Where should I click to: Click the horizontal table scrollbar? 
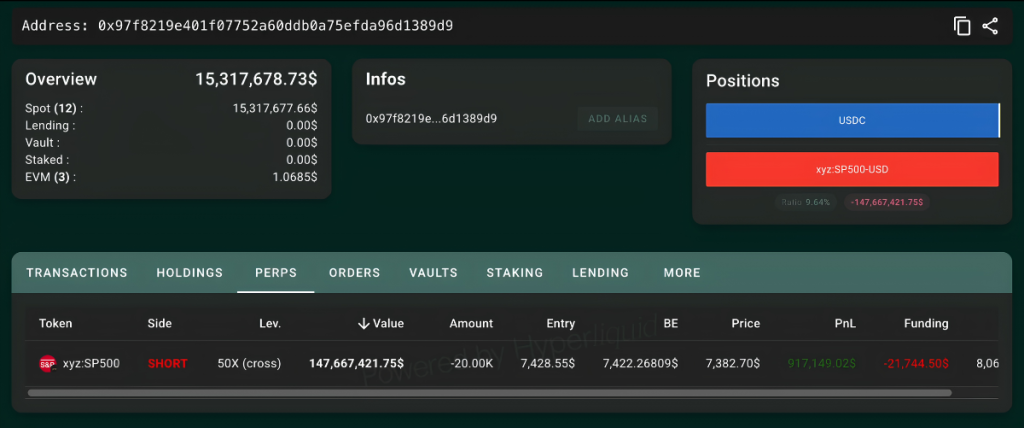489,393
